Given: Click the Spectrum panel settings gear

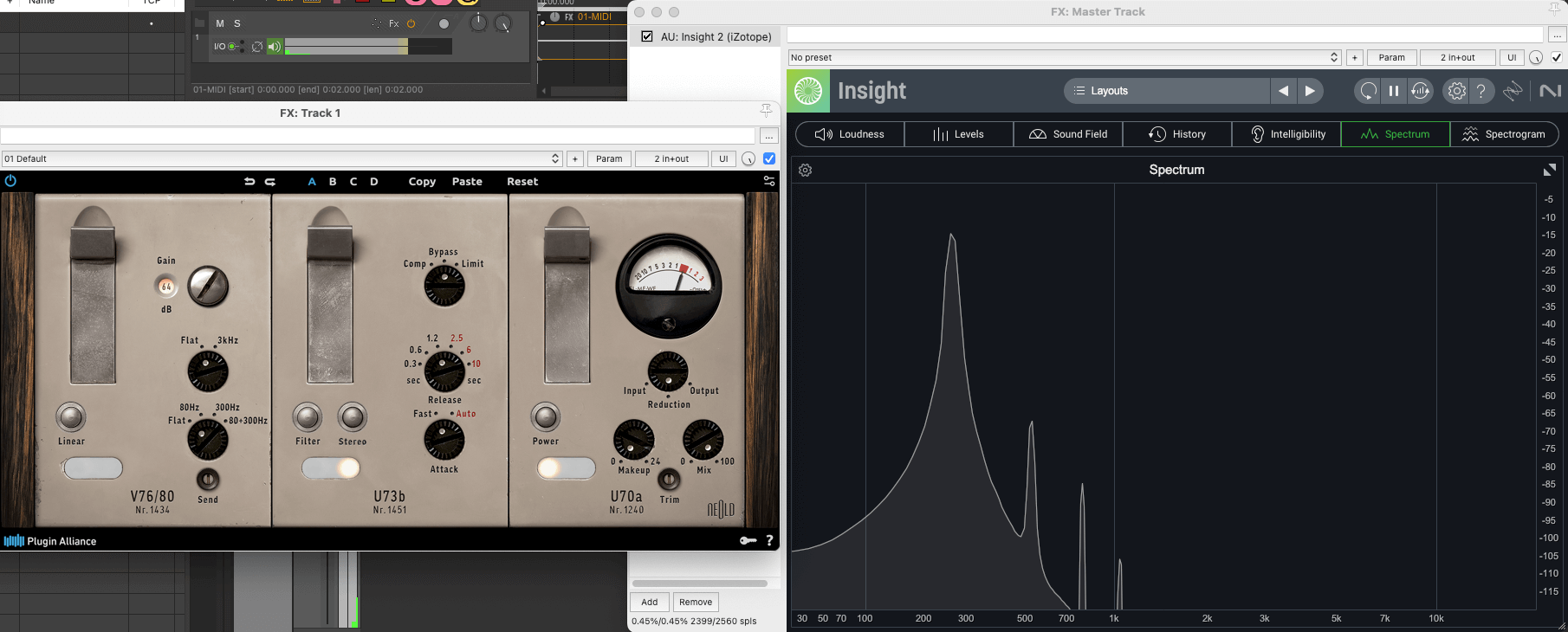Looking at the screenshot, I should tap(805, 171).
